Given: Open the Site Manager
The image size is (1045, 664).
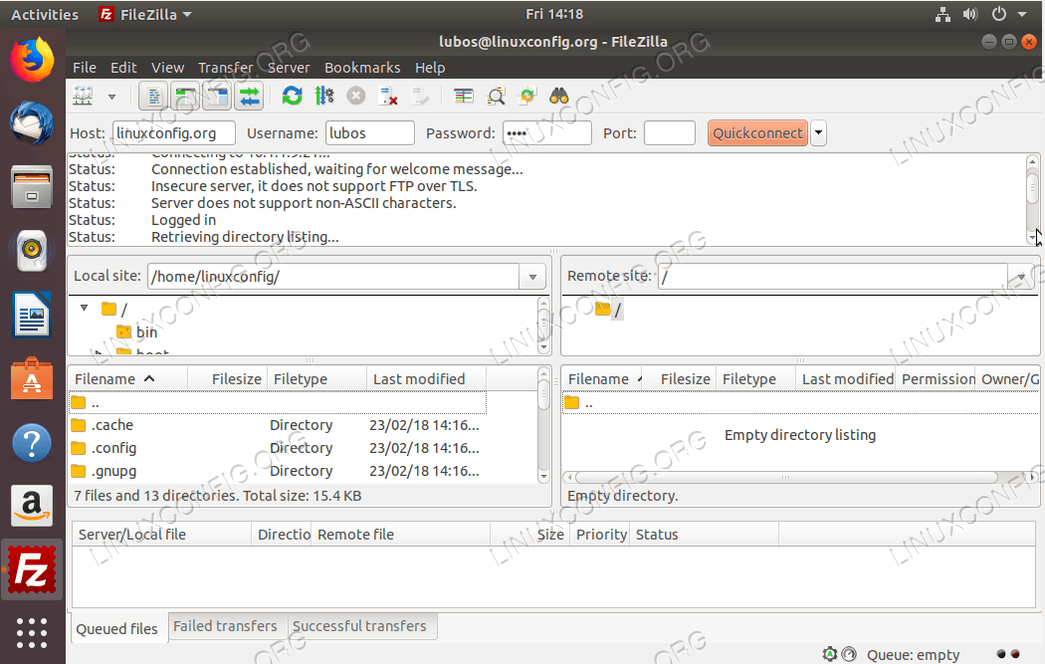Looking at the screenshot, I should (84, 96).
